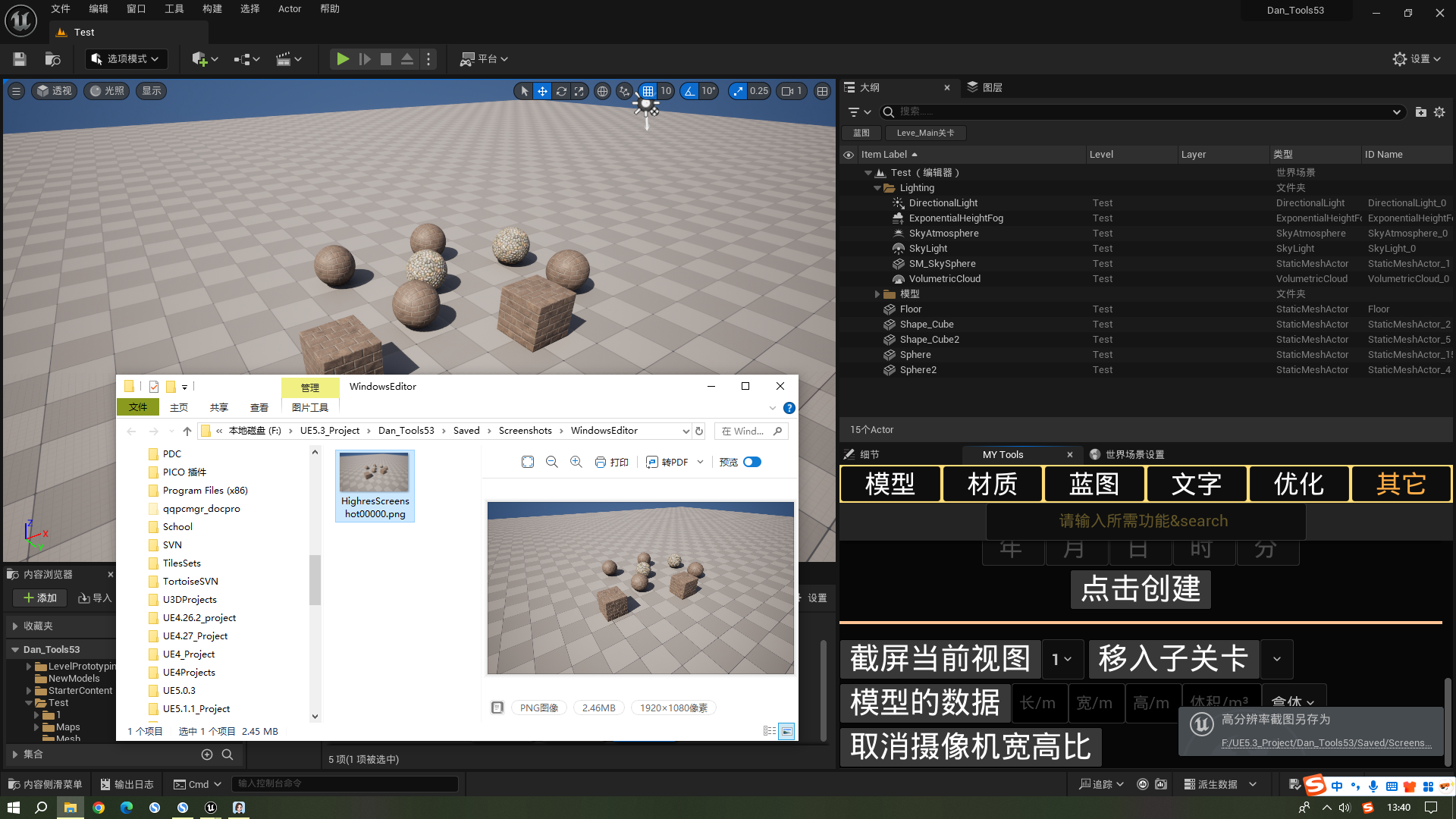Click the 打印 print icon in preview pane

(611, 463)
